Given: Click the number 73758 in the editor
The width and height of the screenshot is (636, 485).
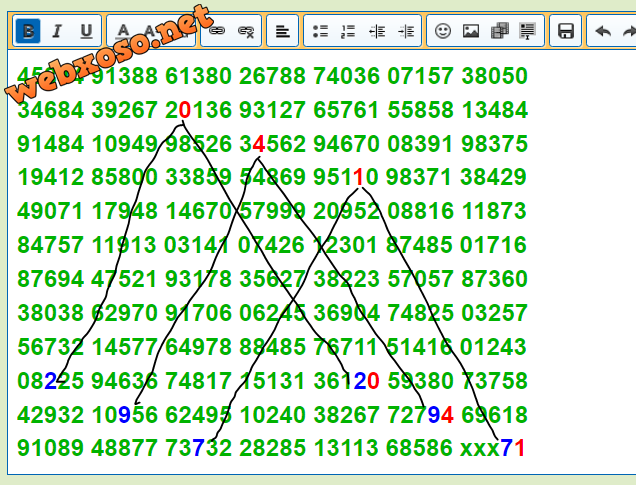Looking at the screenshot, I should pos(494,381).
